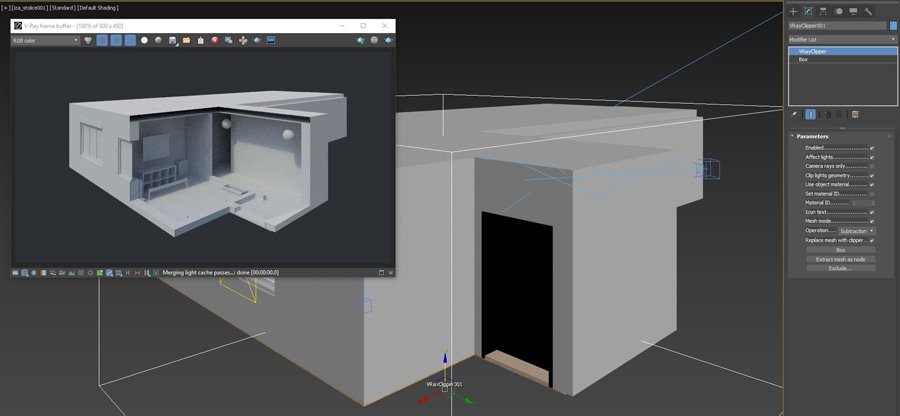
Task: Click the remove modifier trash icon
Action: coord(828,114)
